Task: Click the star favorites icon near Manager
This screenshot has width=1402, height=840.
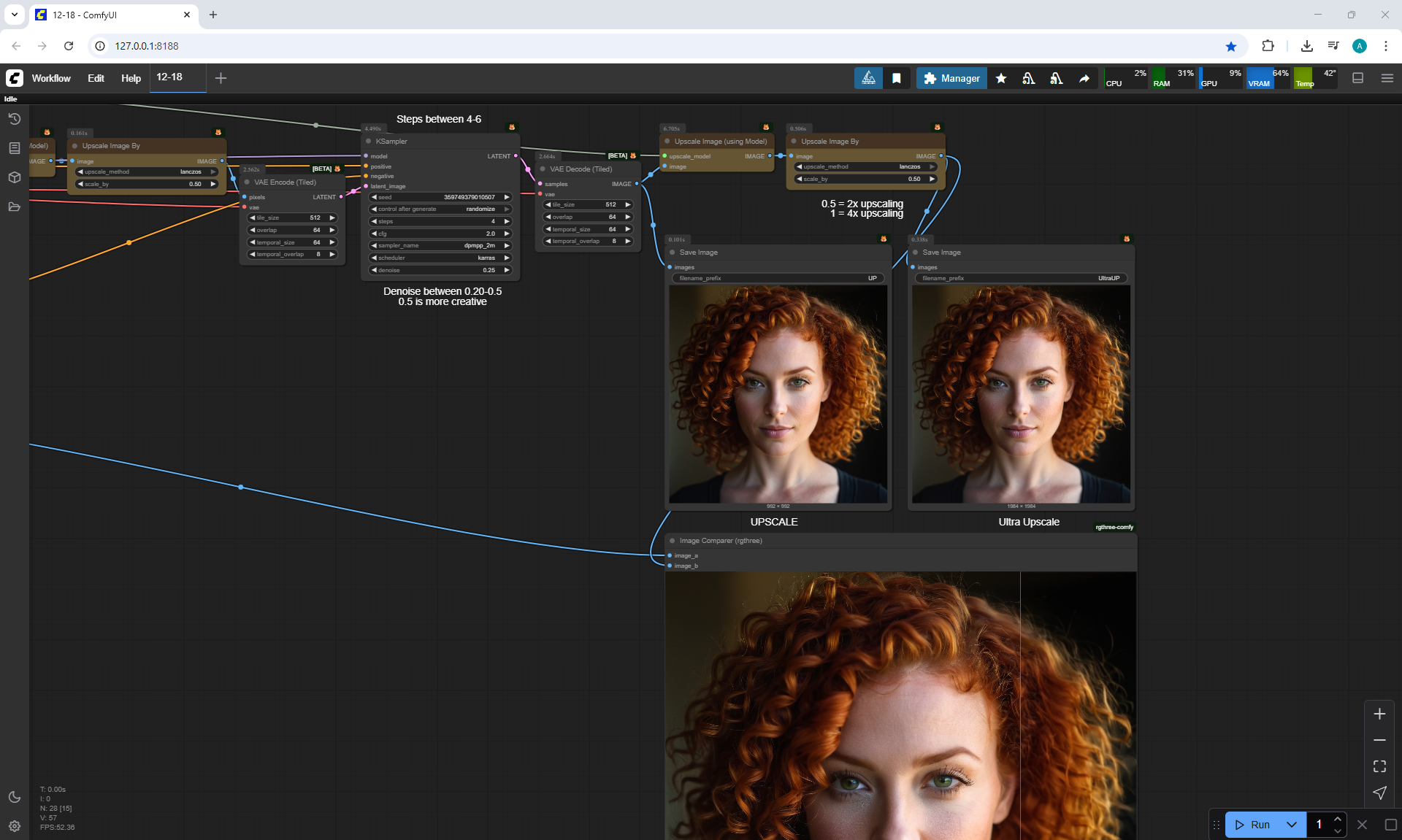Action: pos(1001,78)
